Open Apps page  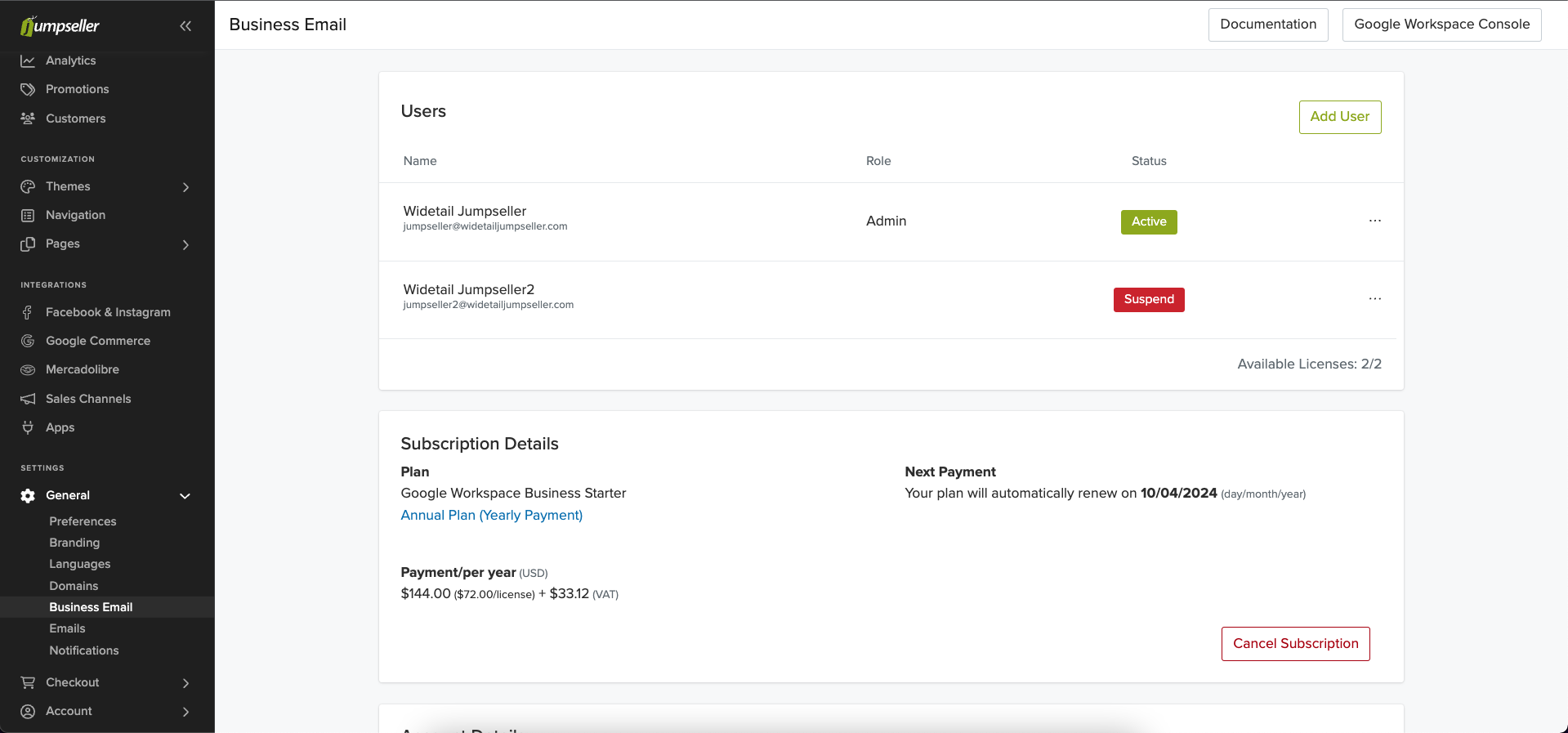[60, 427]
